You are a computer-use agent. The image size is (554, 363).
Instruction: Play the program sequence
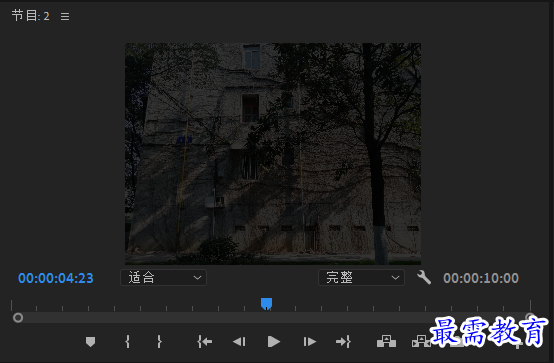274,341
